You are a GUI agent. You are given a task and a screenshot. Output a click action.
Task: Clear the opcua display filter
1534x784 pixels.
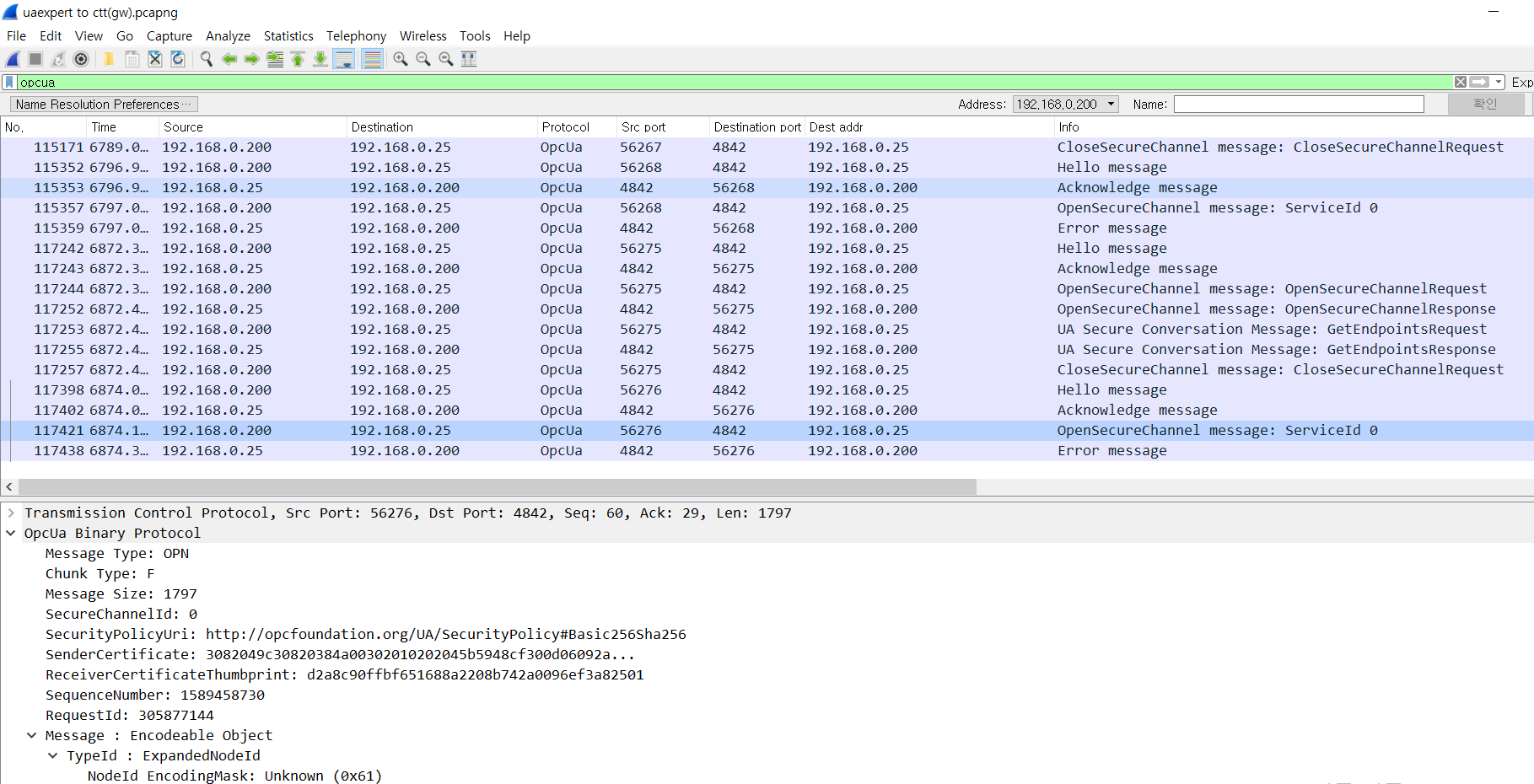(1460, 82)
